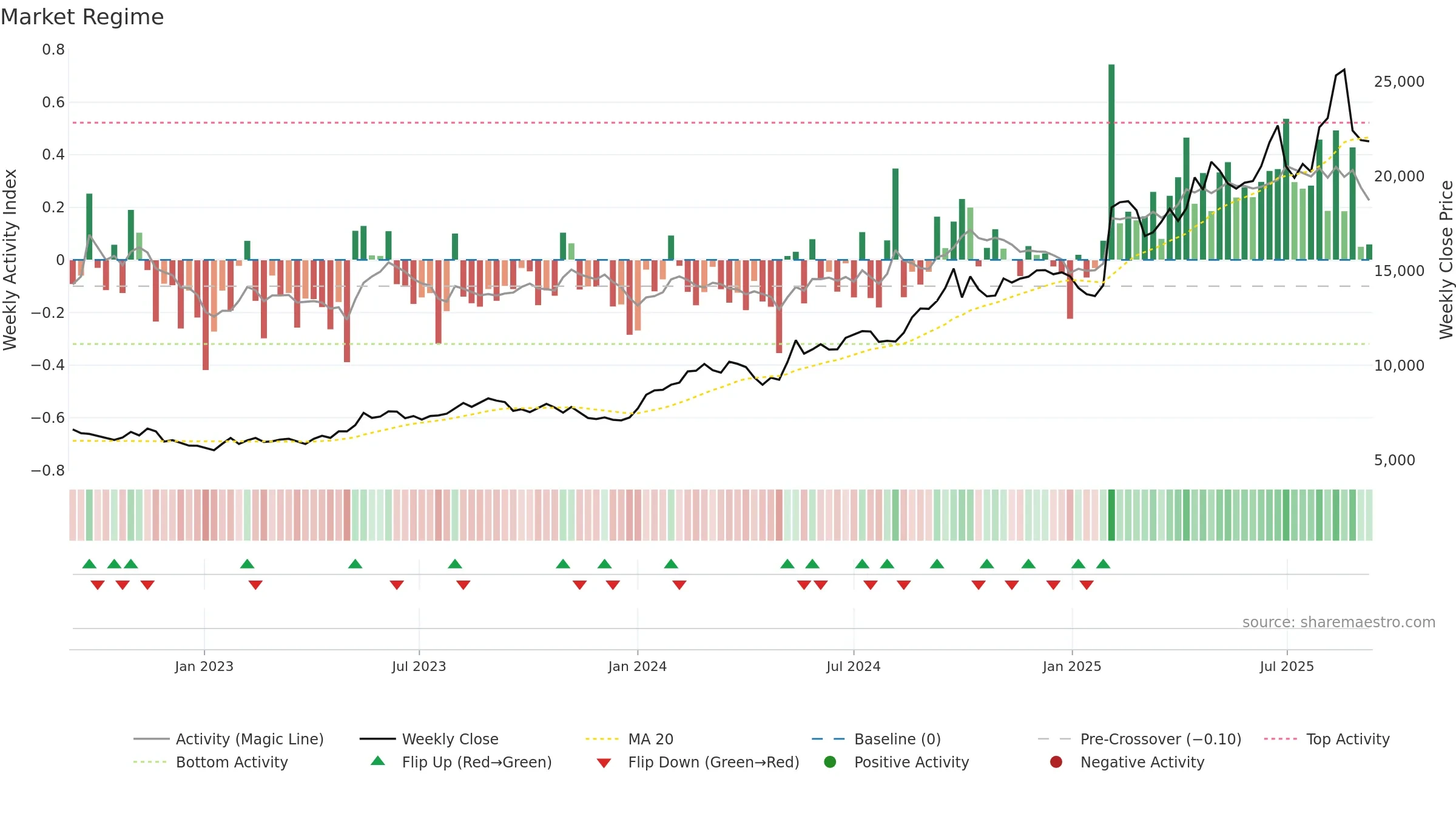
Task: Click the Weekly Close line peak above 25,000
Action: (x=1344, y=70)
